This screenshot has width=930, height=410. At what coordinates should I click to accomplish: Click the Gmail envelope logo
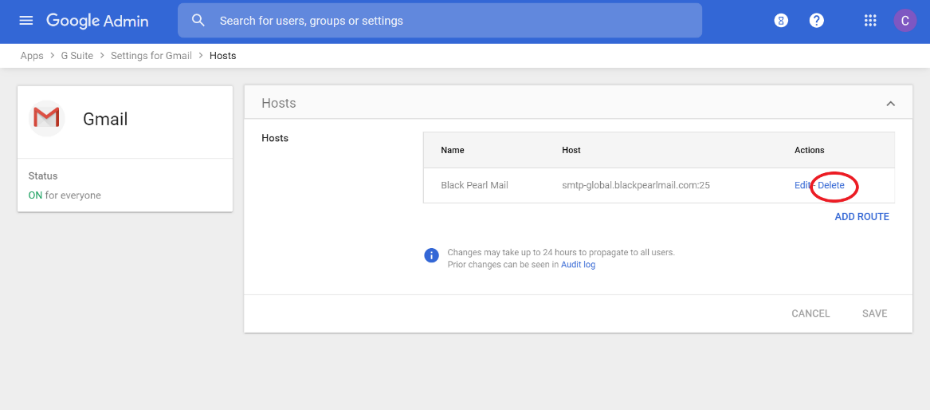tap(46, 118)
